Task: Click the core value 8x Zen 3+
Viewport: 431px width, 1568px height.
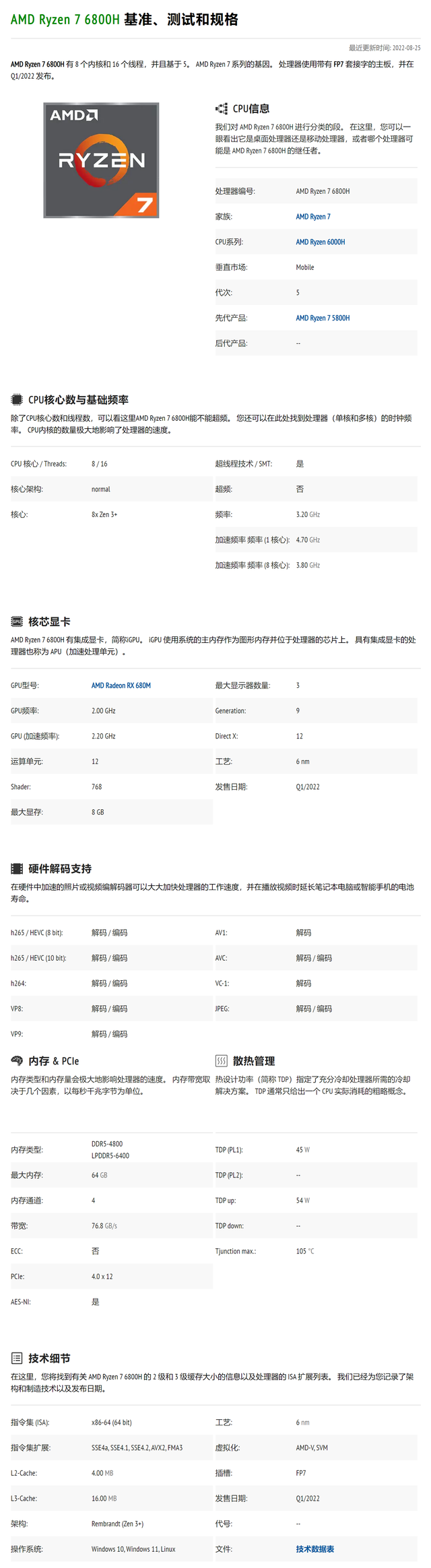Action: pyautogui.click(x=104, y=514)
